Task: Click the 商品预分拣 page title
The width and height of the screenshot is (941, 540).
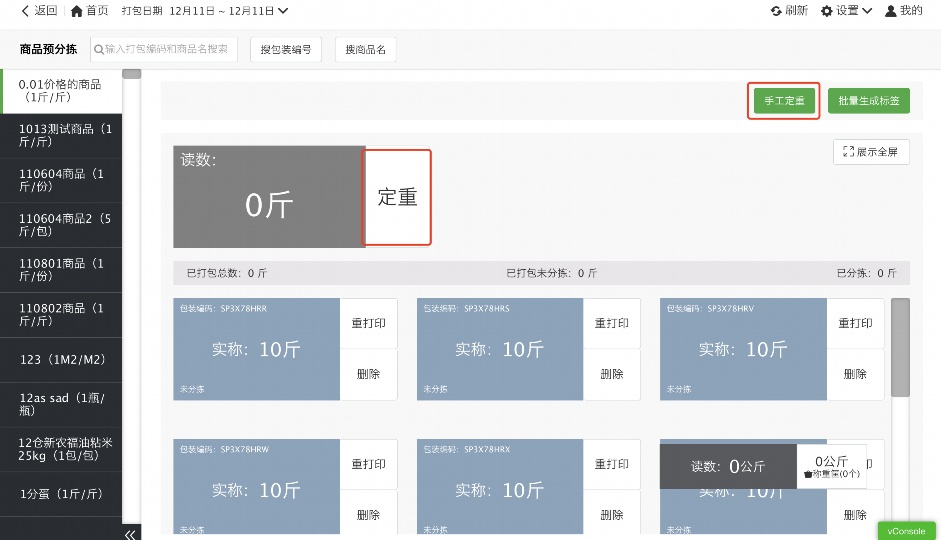Action: click(x=48, y=49)
